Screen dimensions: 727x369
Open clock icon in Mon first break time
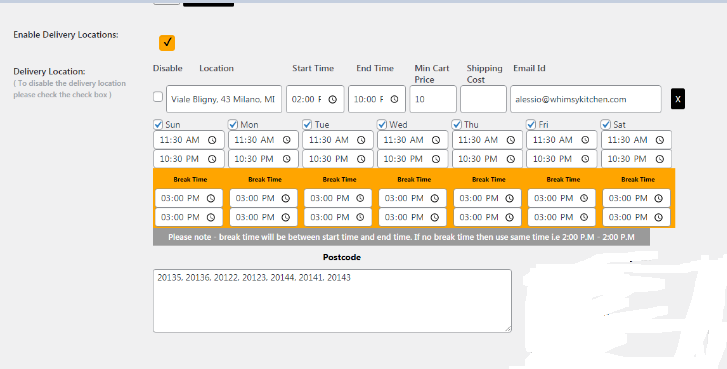pyautogui.click(x=286, y=198)
